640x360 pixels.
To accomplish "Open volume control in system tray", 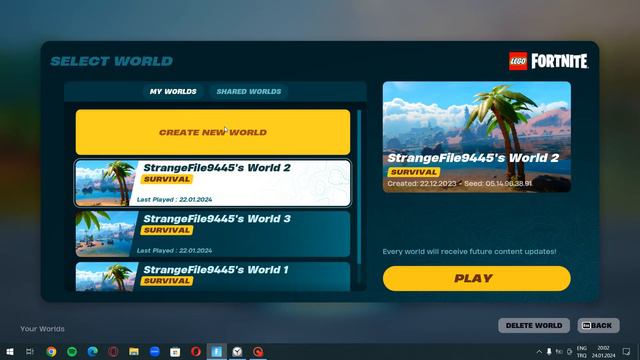I will coord(569,351).
